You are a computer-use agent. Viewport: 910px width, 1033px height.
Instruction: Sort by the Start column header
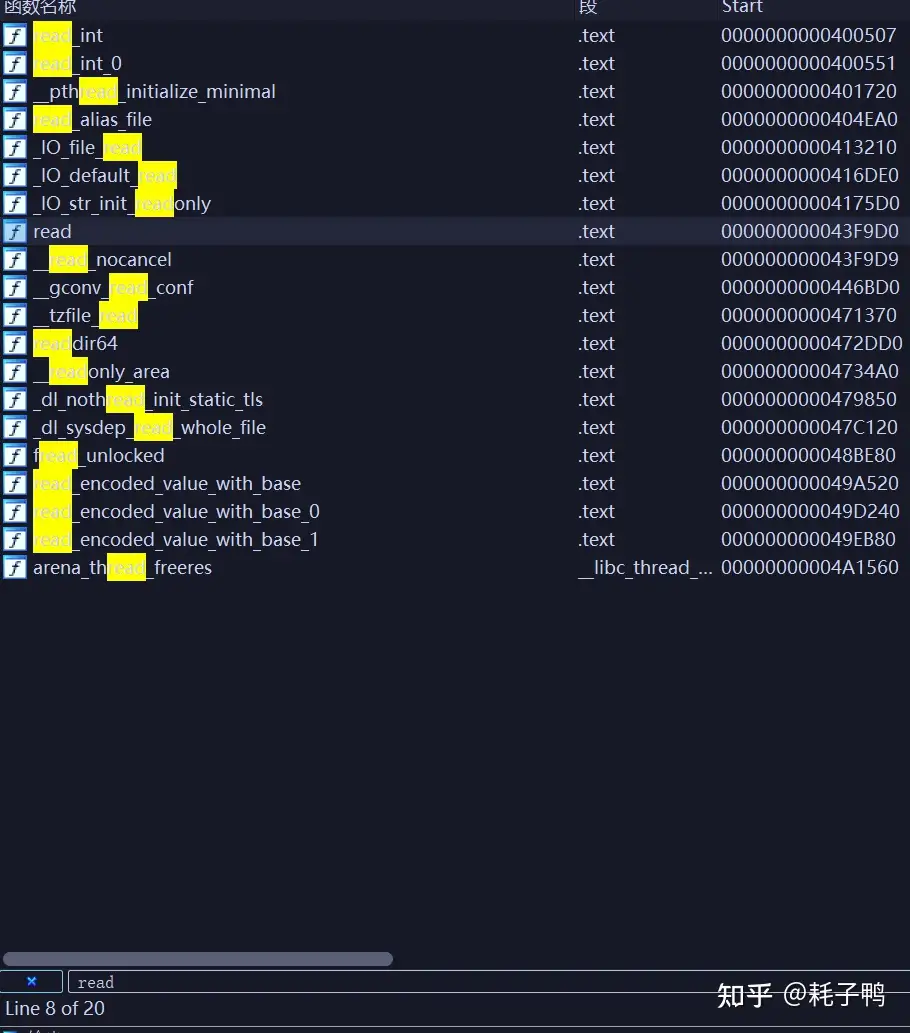(x=742, y=7)
